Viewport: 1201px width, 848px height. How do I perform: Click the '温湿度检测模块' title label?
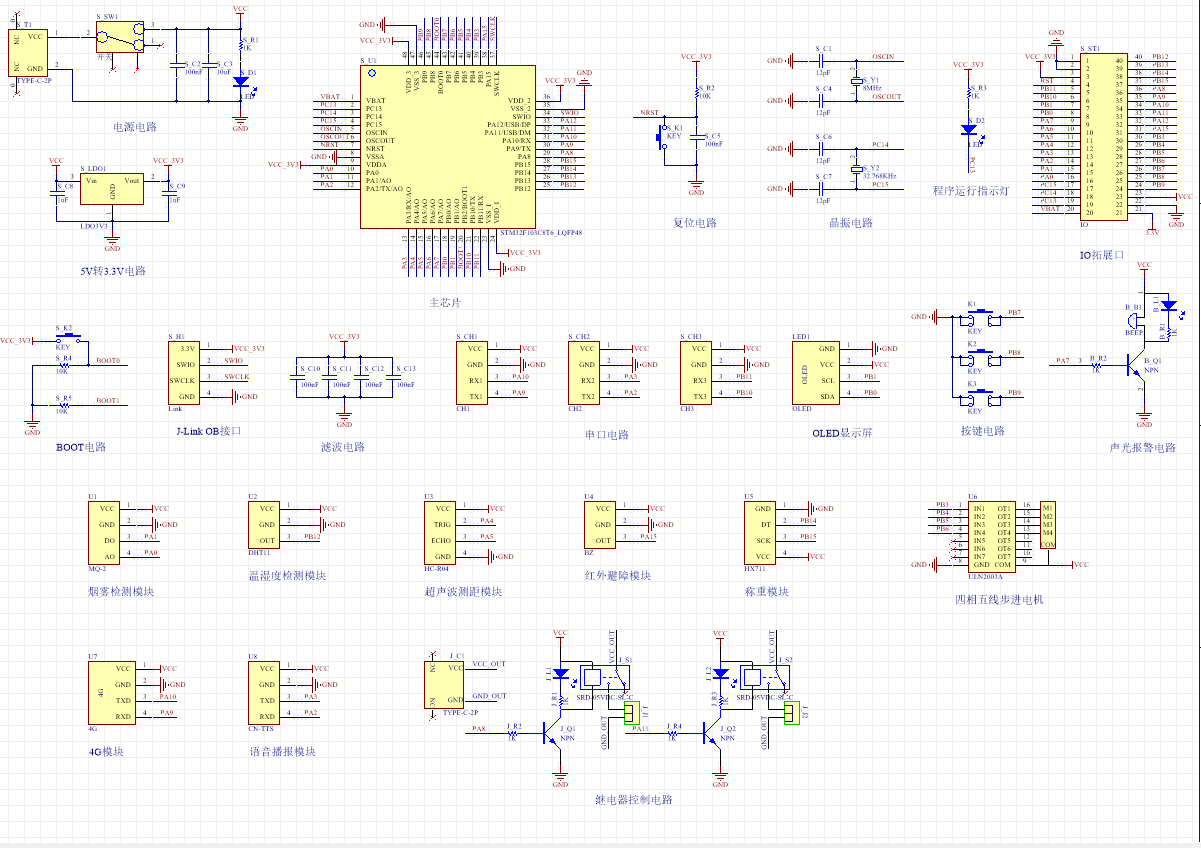click(x=287, y=576)
